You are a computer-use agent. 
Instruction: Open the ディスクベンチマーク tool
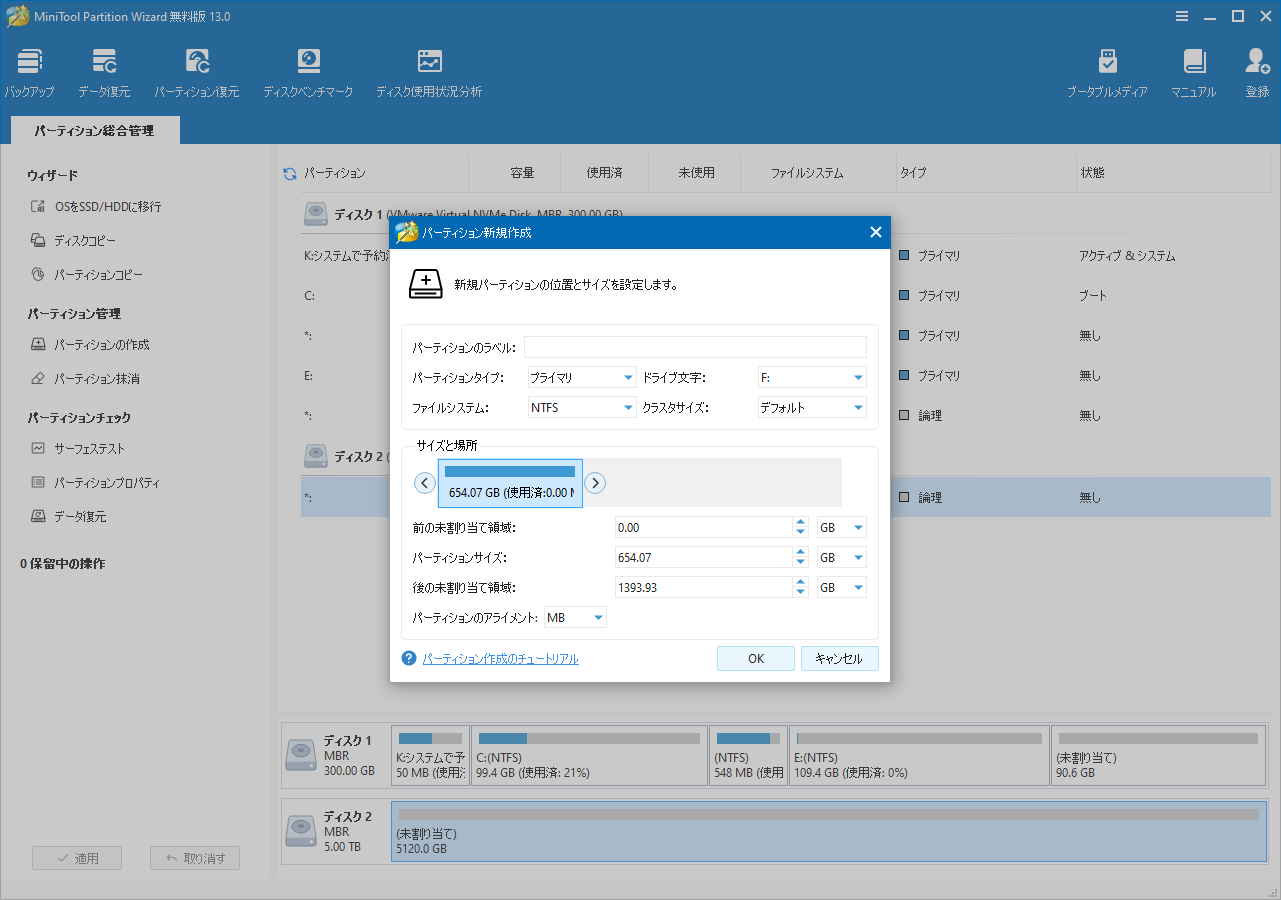(308, 72)
